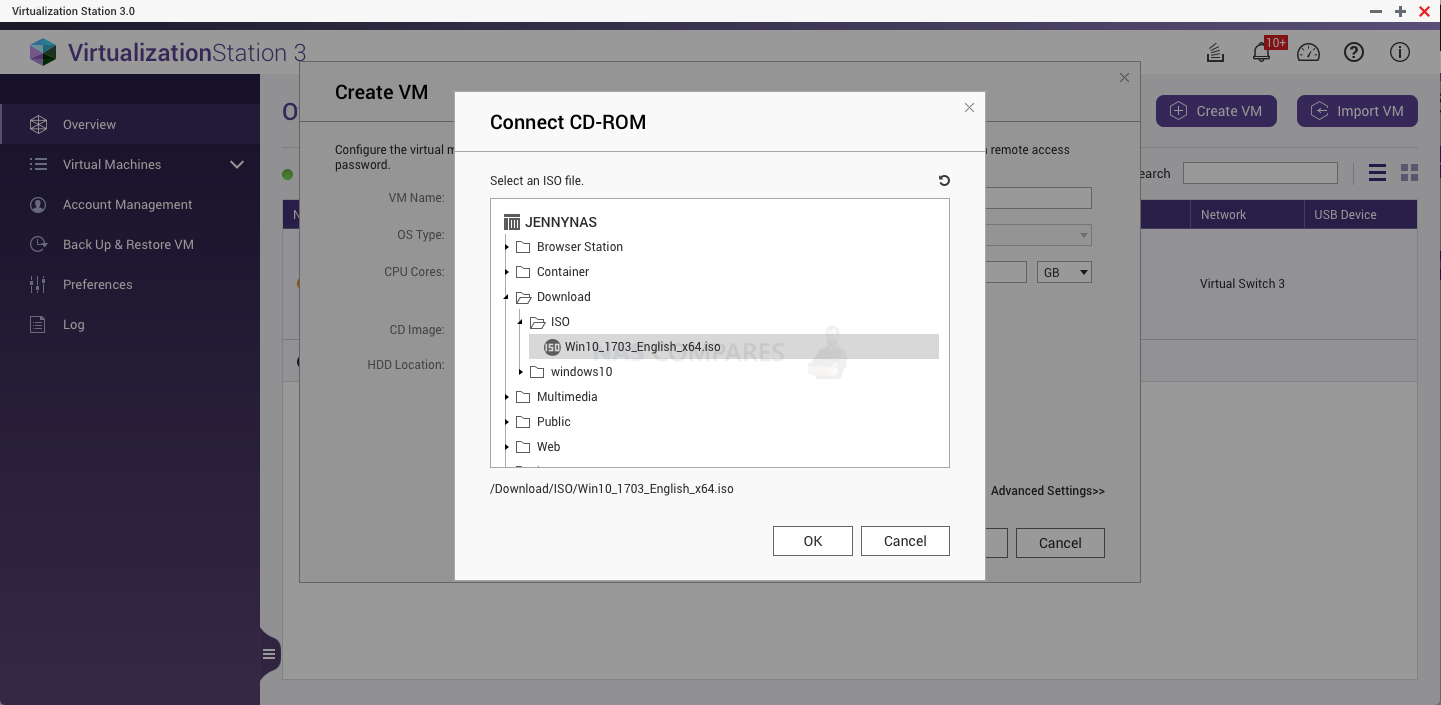1441x705 pixels.
Task: Switch to grid view icon
Action: [1409, 173]
